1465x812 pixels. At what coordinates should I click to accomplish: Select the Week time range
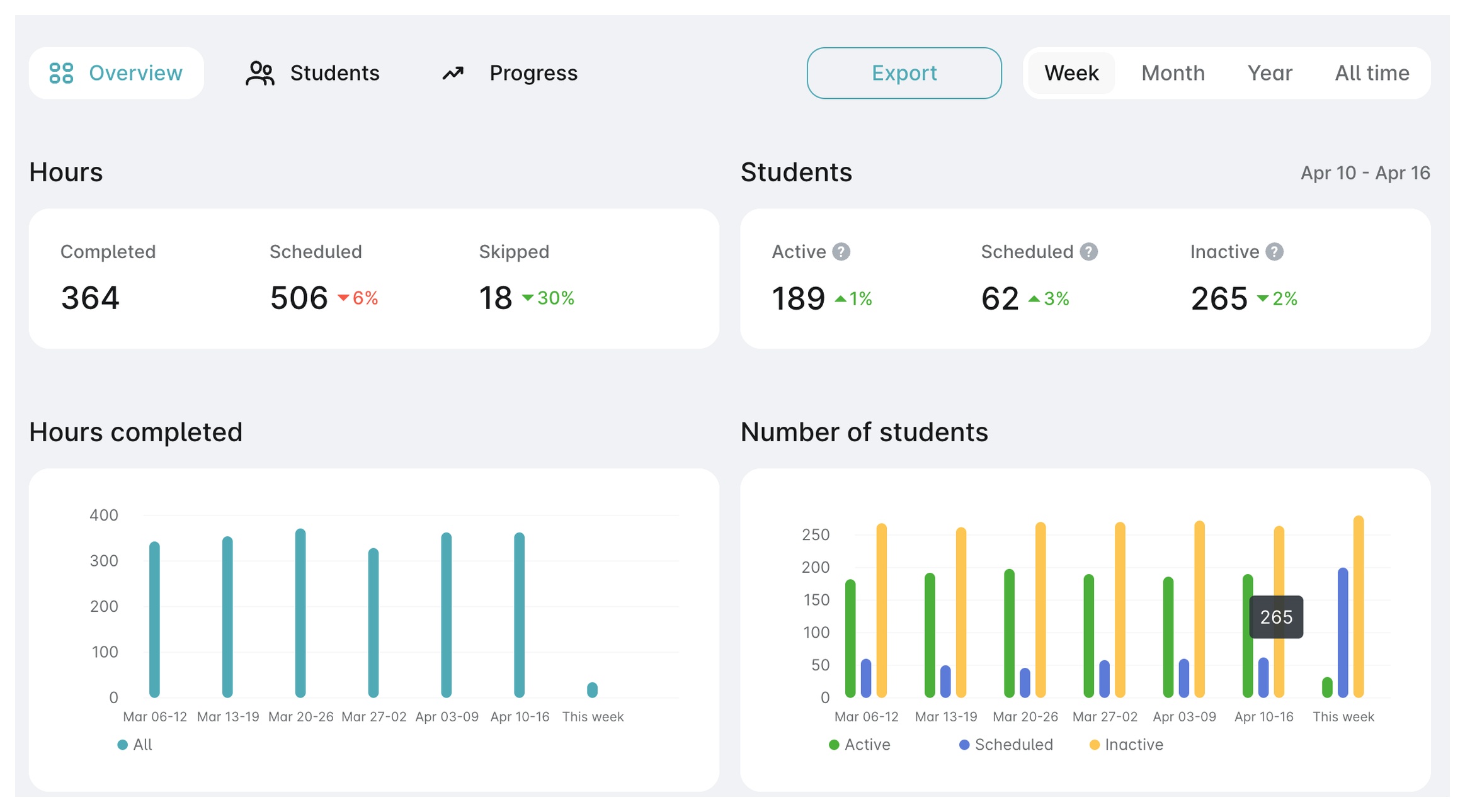1071,73
